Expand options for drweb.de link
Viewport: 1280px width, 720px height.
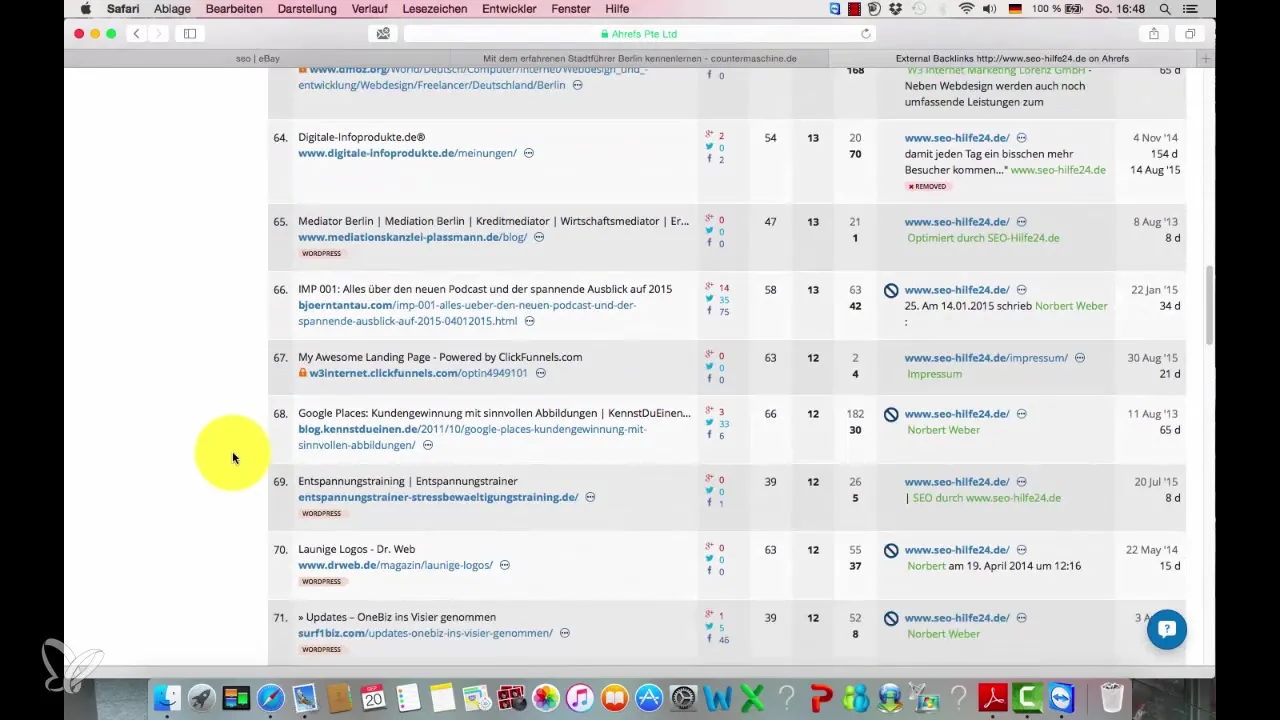click(505, 565)
